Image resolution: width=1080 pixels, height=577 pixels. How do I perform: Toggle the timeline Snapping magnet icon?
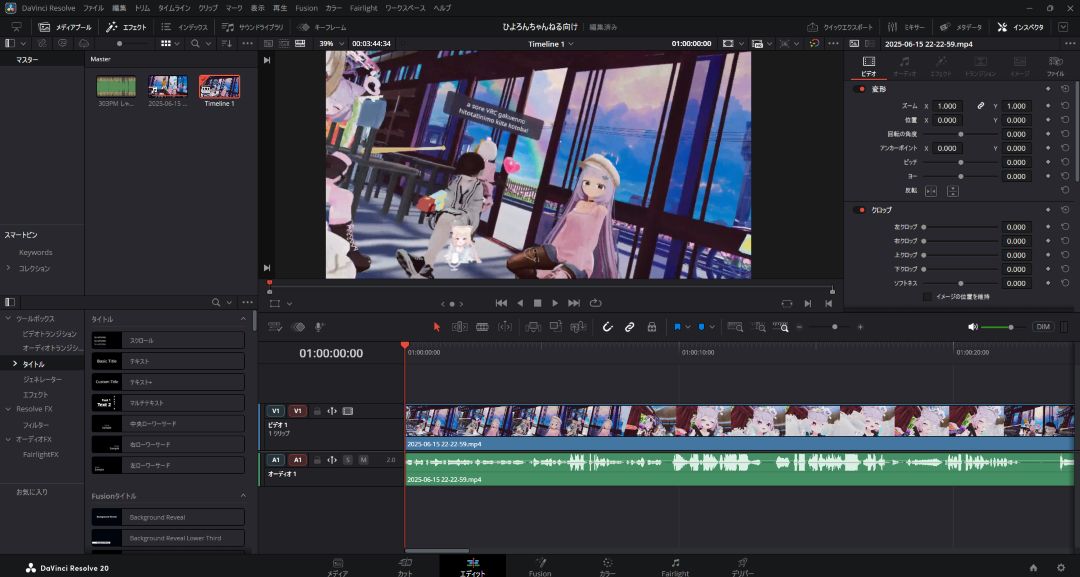tap(607, 327)
